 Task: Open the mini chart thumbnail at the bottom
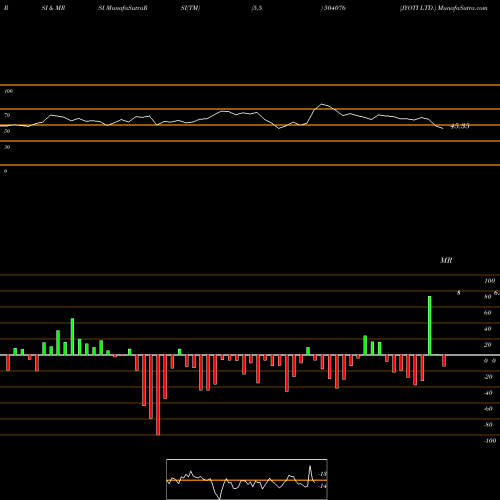tap(247, 479)
